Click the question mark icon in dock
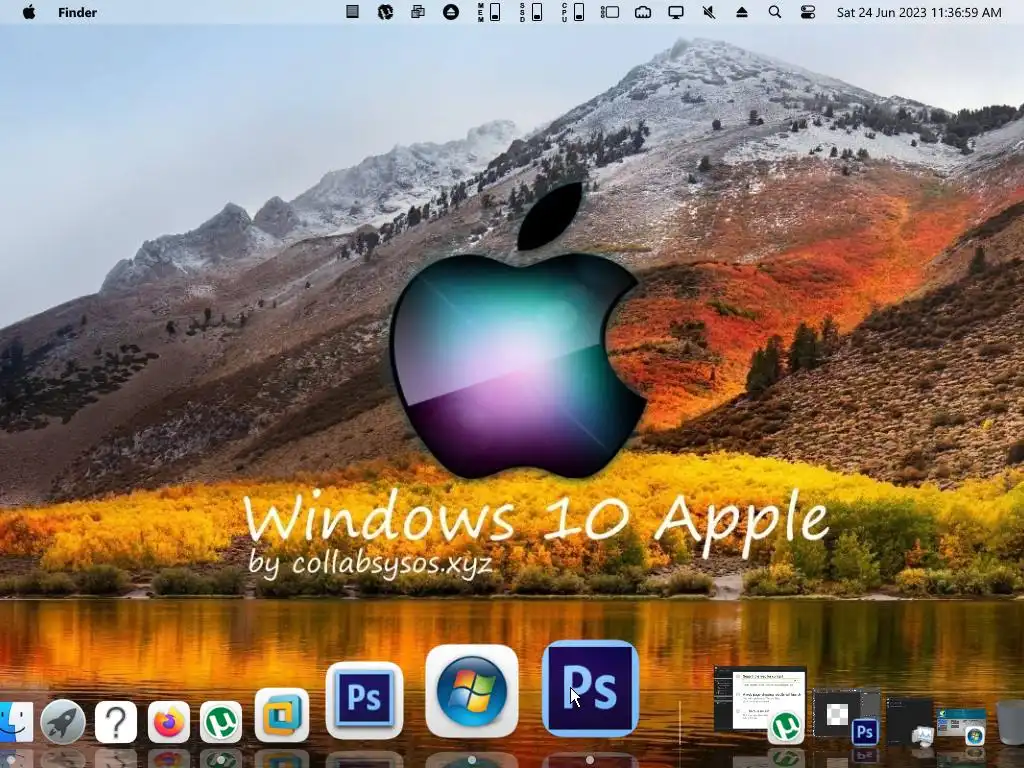The height and width of the screenshot is (768, 1024). [116, 722]
